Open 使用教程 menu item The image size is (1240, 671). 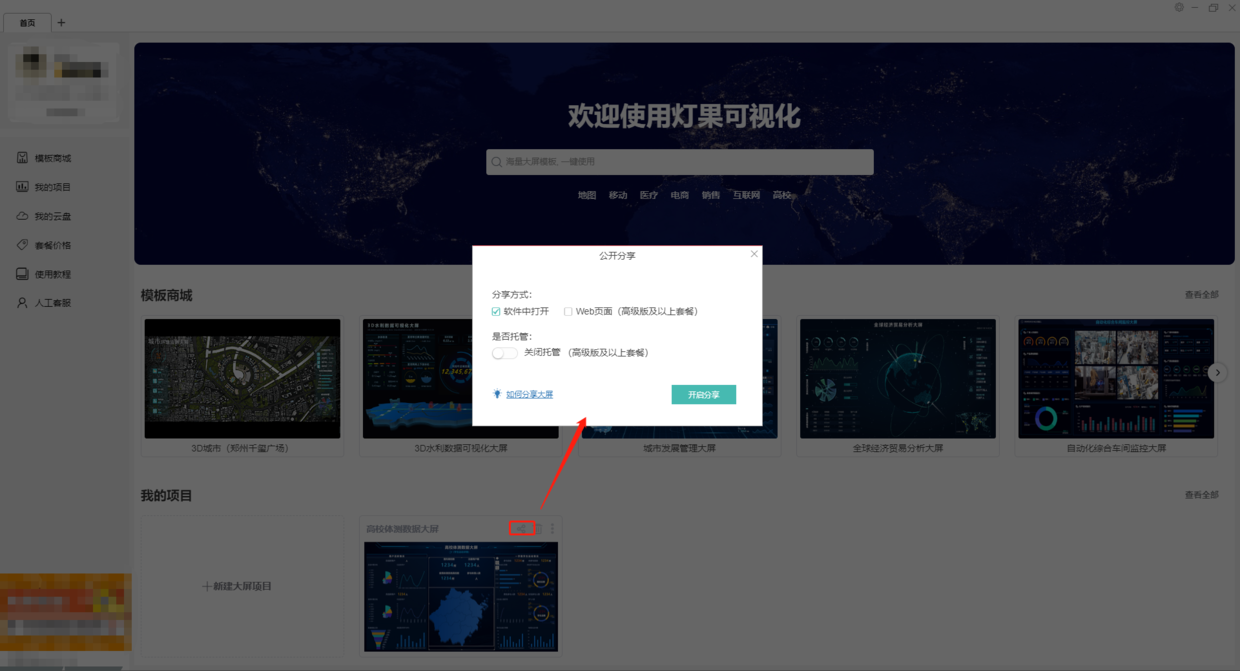[53, 274]
